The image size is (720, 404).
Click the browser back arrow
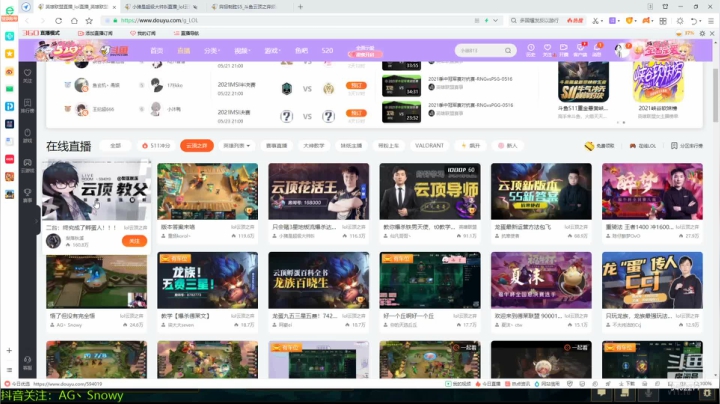[27, 21]
